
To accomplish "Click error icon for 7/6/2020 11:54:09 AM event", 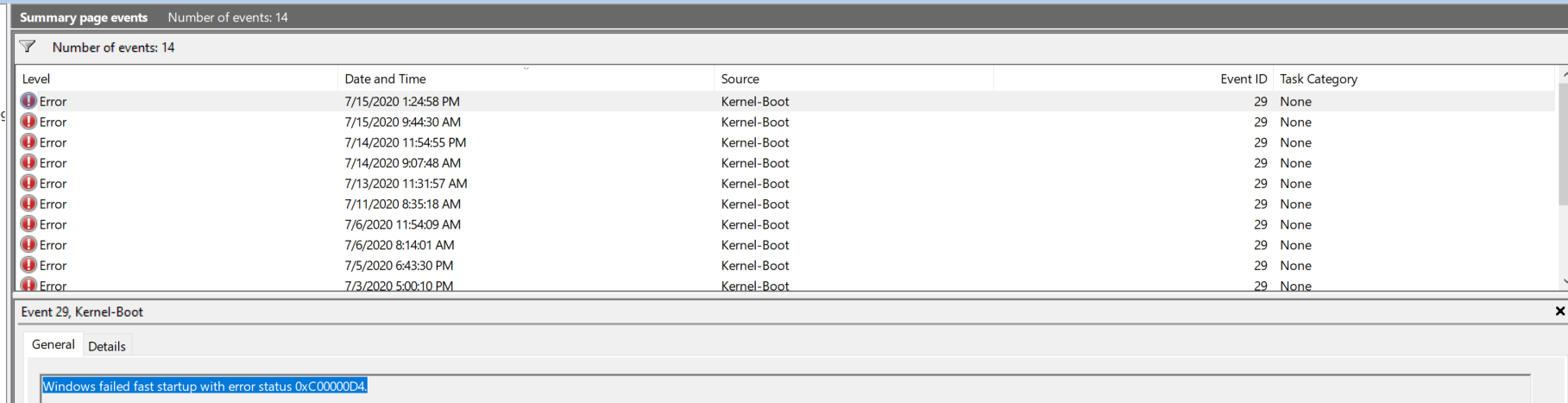I will click(x=28, y=224).
